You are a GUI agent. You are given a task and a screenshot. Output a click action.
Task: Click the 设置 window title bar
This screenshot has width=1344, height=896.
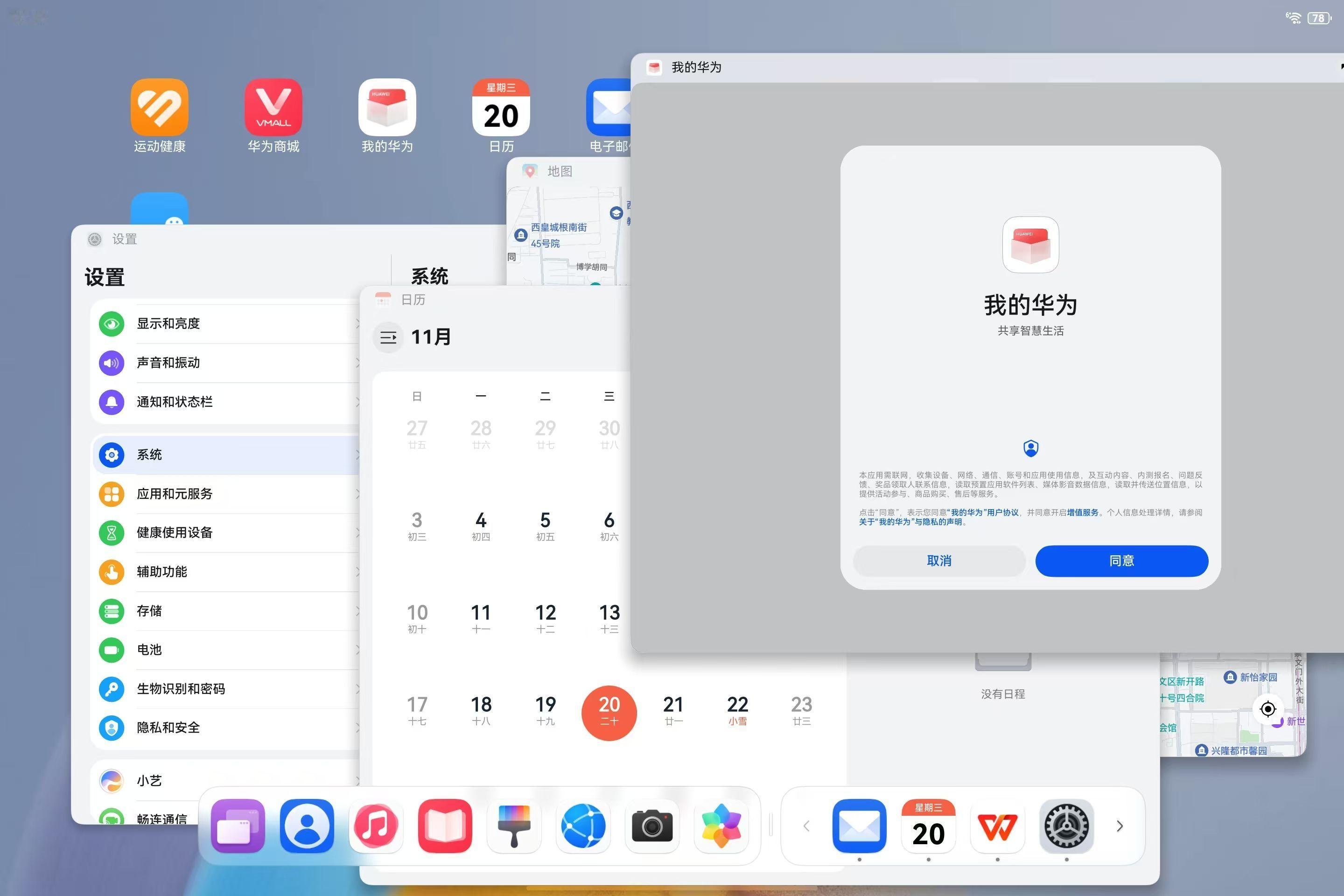pyautogui.click(x=288, y=239)
